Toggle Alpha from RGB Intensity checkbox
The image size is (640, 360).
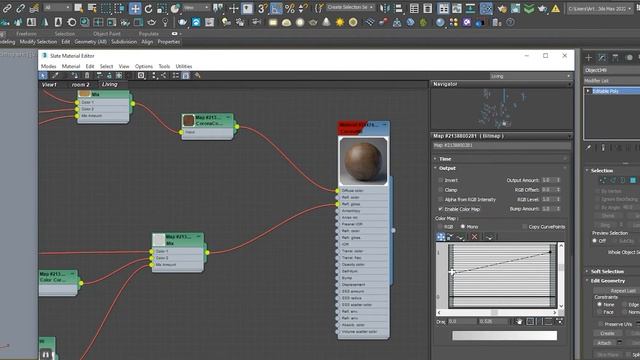[x=440, y=200]
